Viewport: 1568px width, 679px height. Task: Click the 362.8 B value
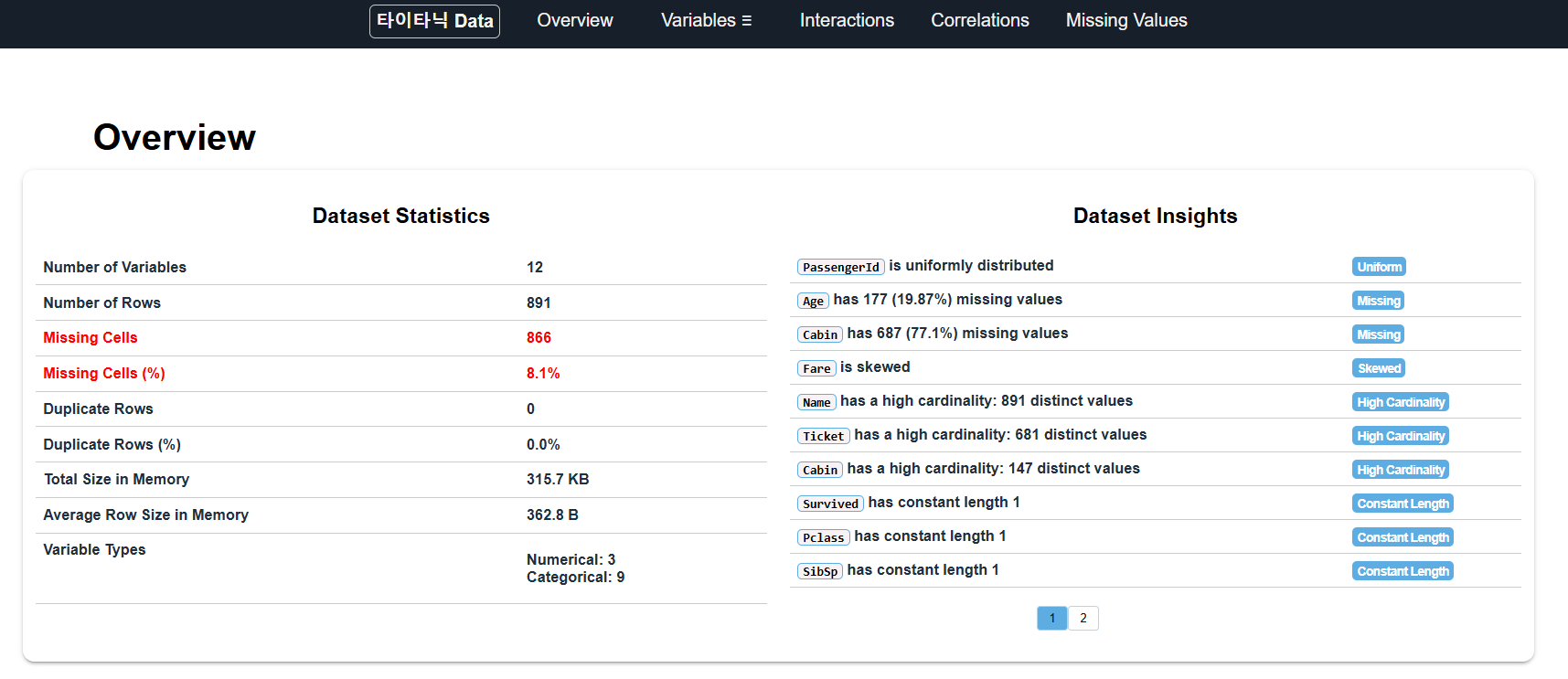[552, 515]
